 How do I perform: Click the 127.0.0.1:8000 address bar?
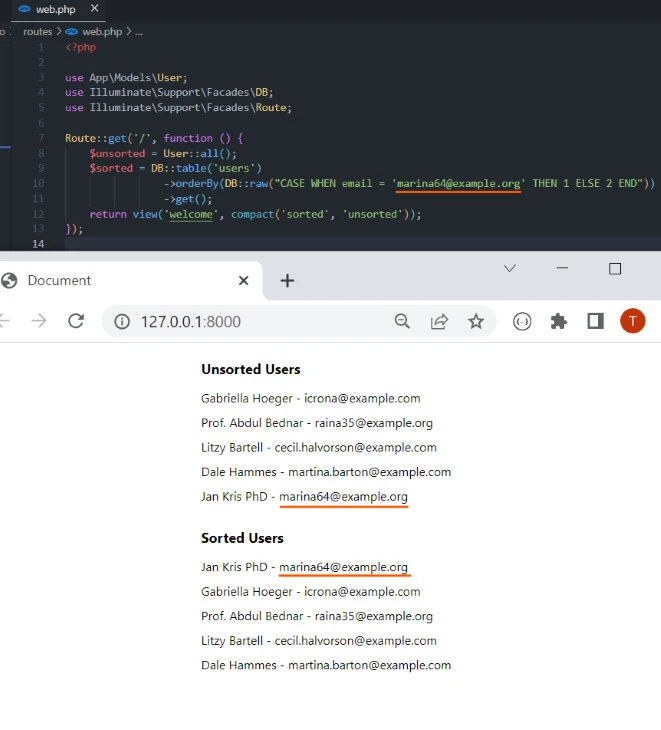250,321
